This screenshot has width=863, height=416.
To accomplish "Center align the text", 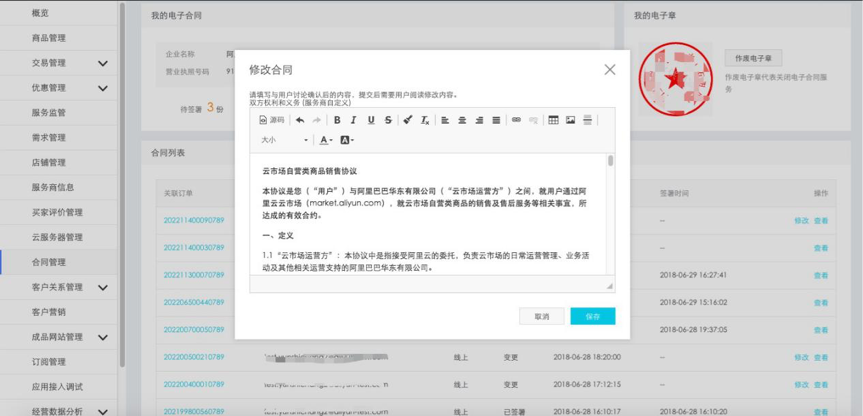I will pyautogui.click(x=462, y=120).
